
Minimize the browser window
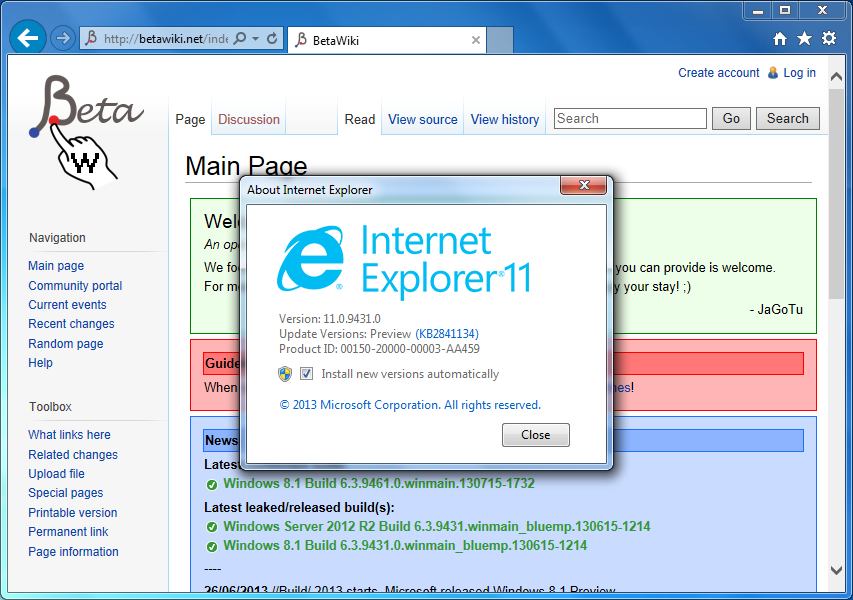[758, 10]
